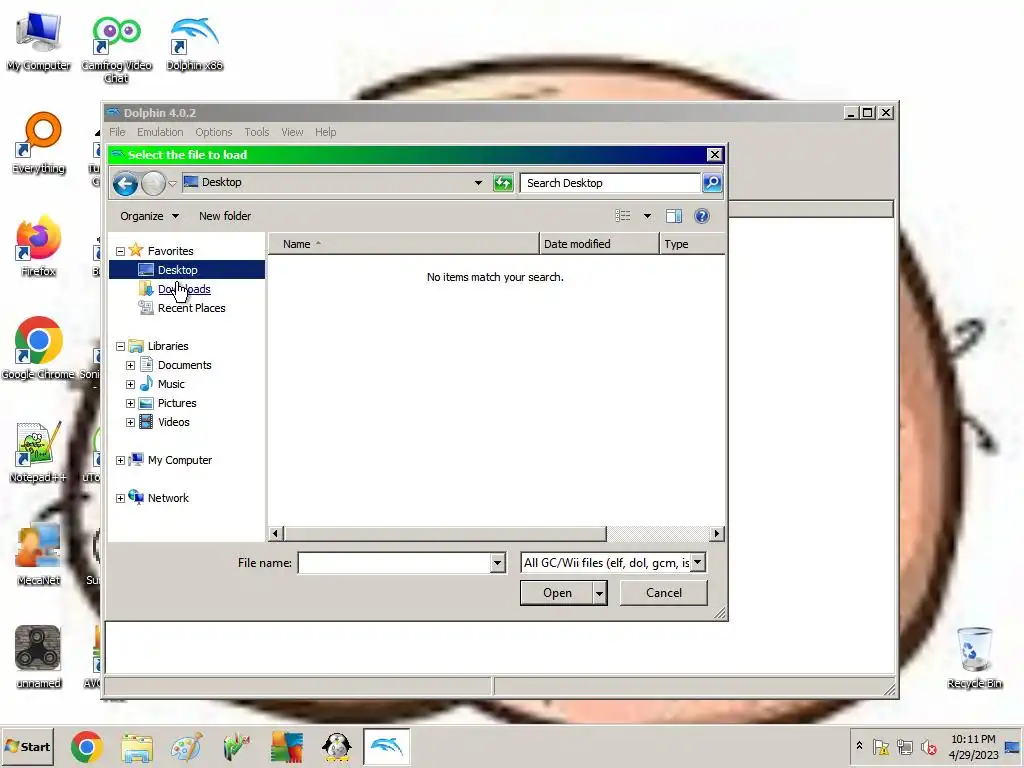The height and width of the screenshot is (768, 1024).
Task: Sort by the Name column header
Action: coord(404,244)
